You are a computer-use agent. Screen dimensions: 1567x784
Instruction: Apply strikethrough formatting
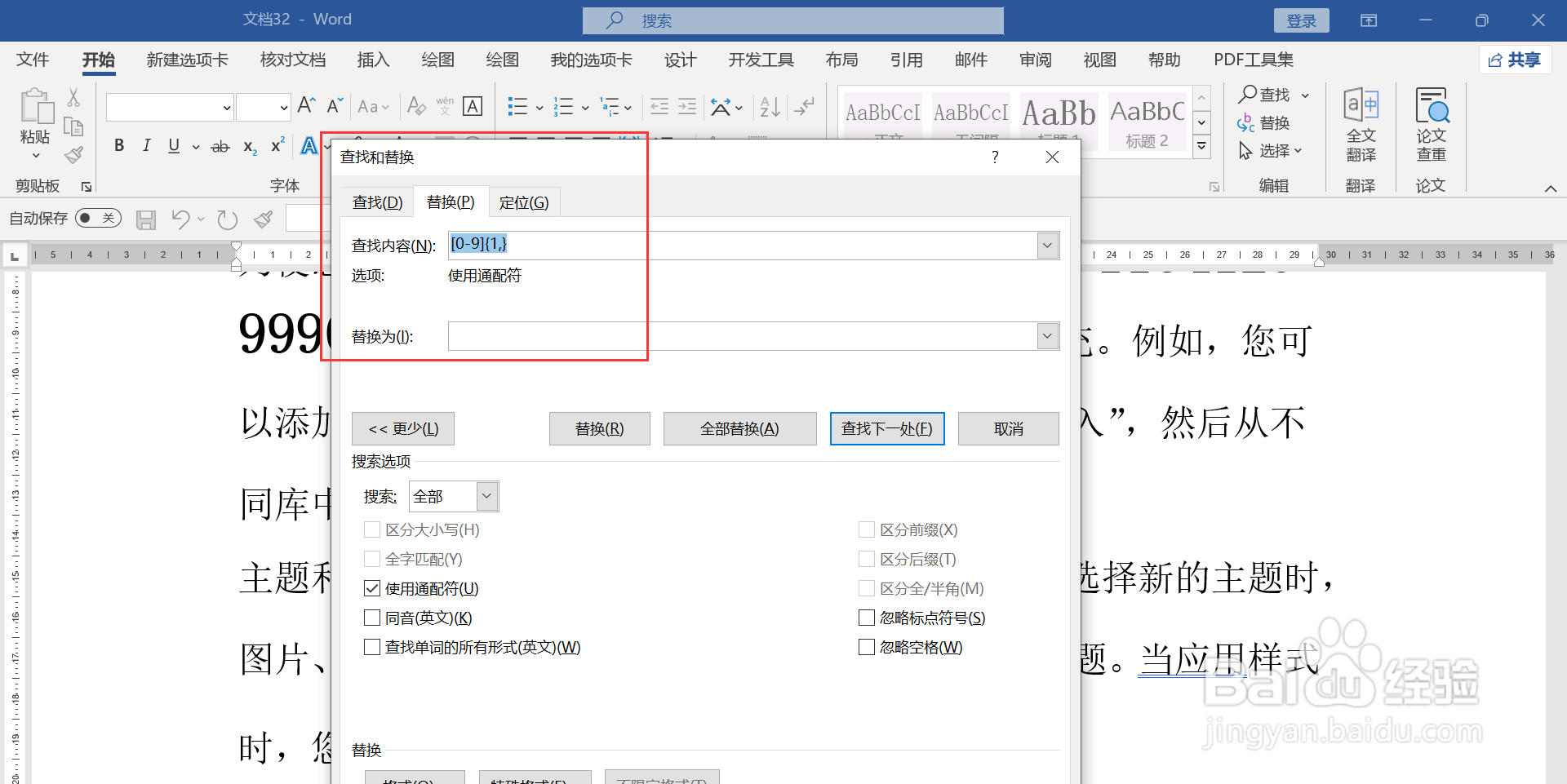pyautogui.click(x=220, y=147)
